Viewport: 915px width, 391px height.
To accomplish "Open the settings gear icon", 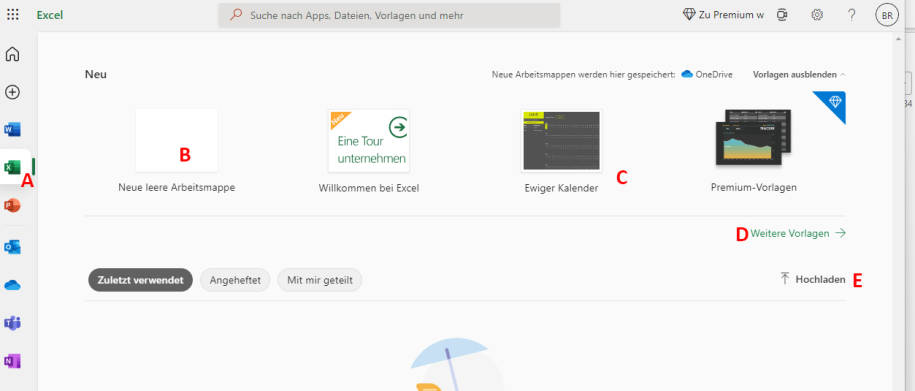I will (x=817, y=15).
